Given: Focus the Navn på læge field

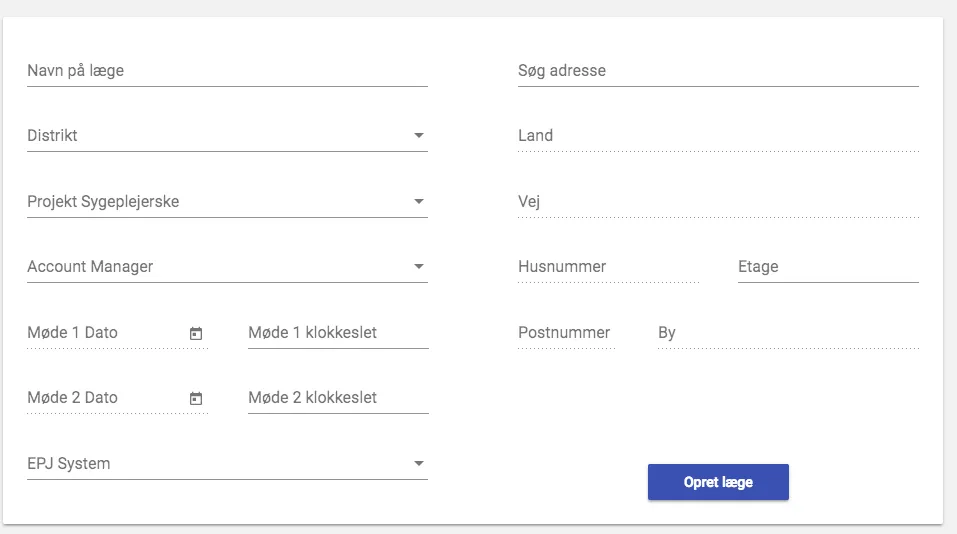Looking at the screenshot, I should point(227,71).
